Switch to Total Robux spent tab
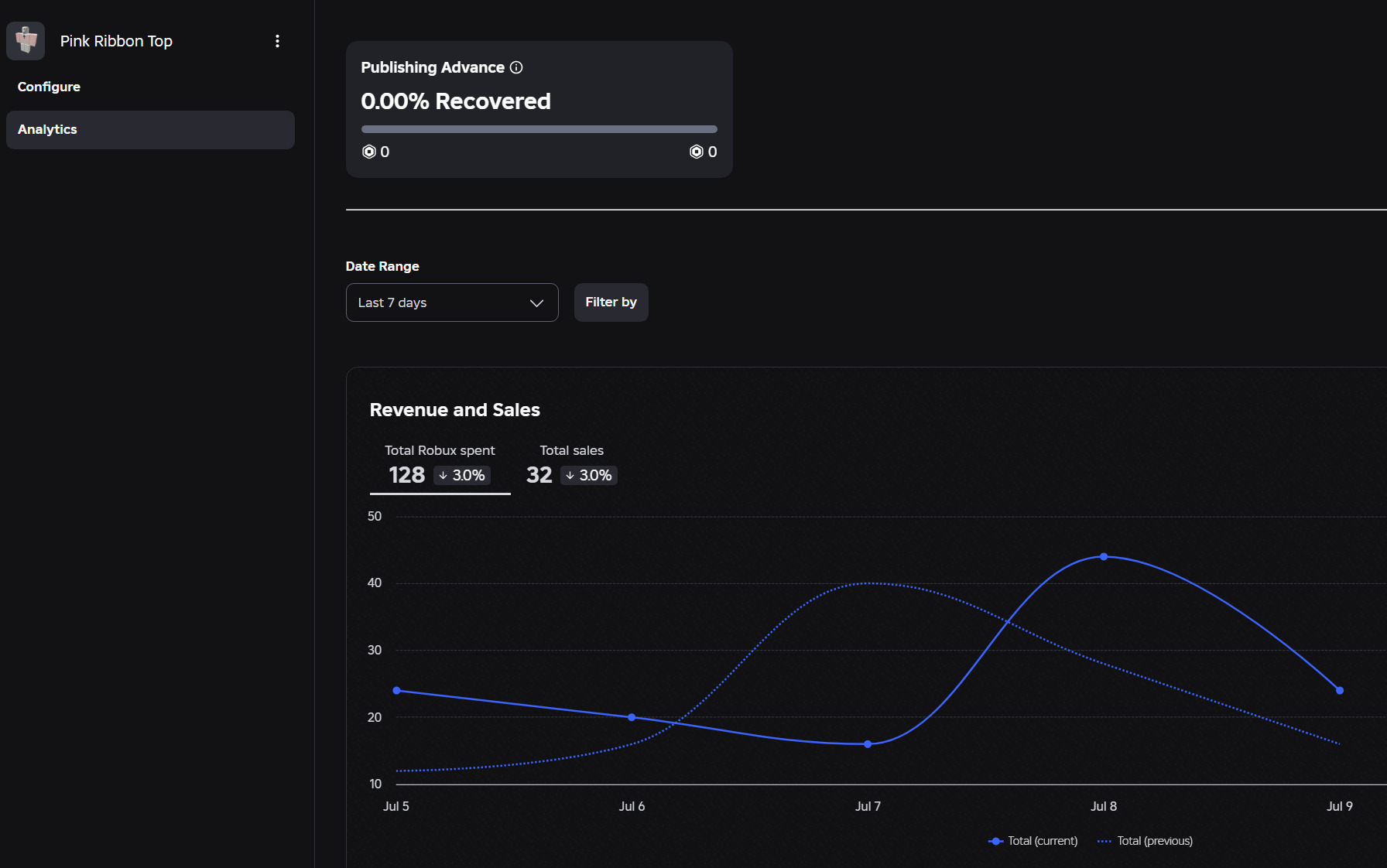The height and width of the screenshot is (868, 1387). pyautogui.click(x=440, y=465)
